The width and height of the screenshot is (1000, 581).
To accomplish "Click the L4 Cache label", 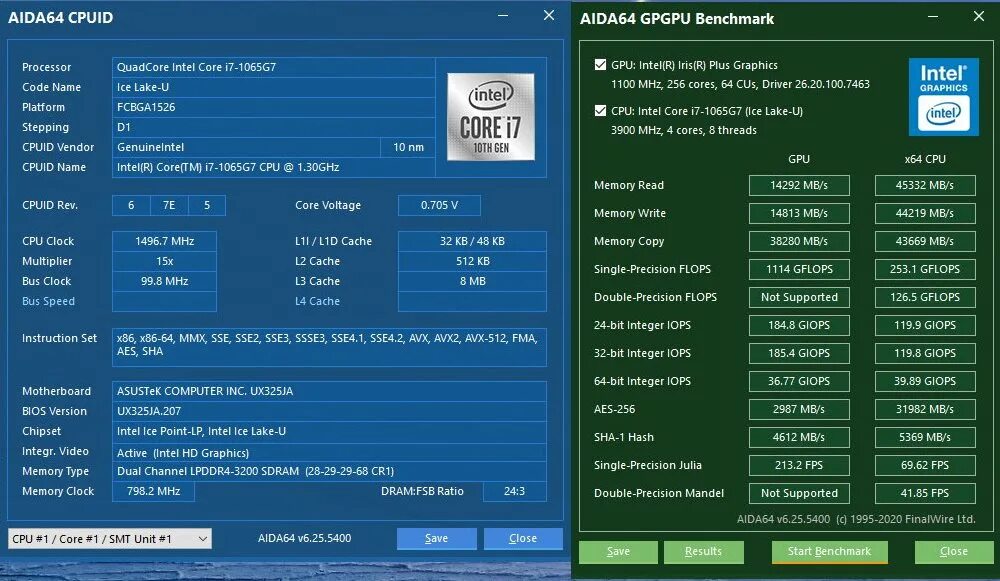I will [x=318, y=301].
